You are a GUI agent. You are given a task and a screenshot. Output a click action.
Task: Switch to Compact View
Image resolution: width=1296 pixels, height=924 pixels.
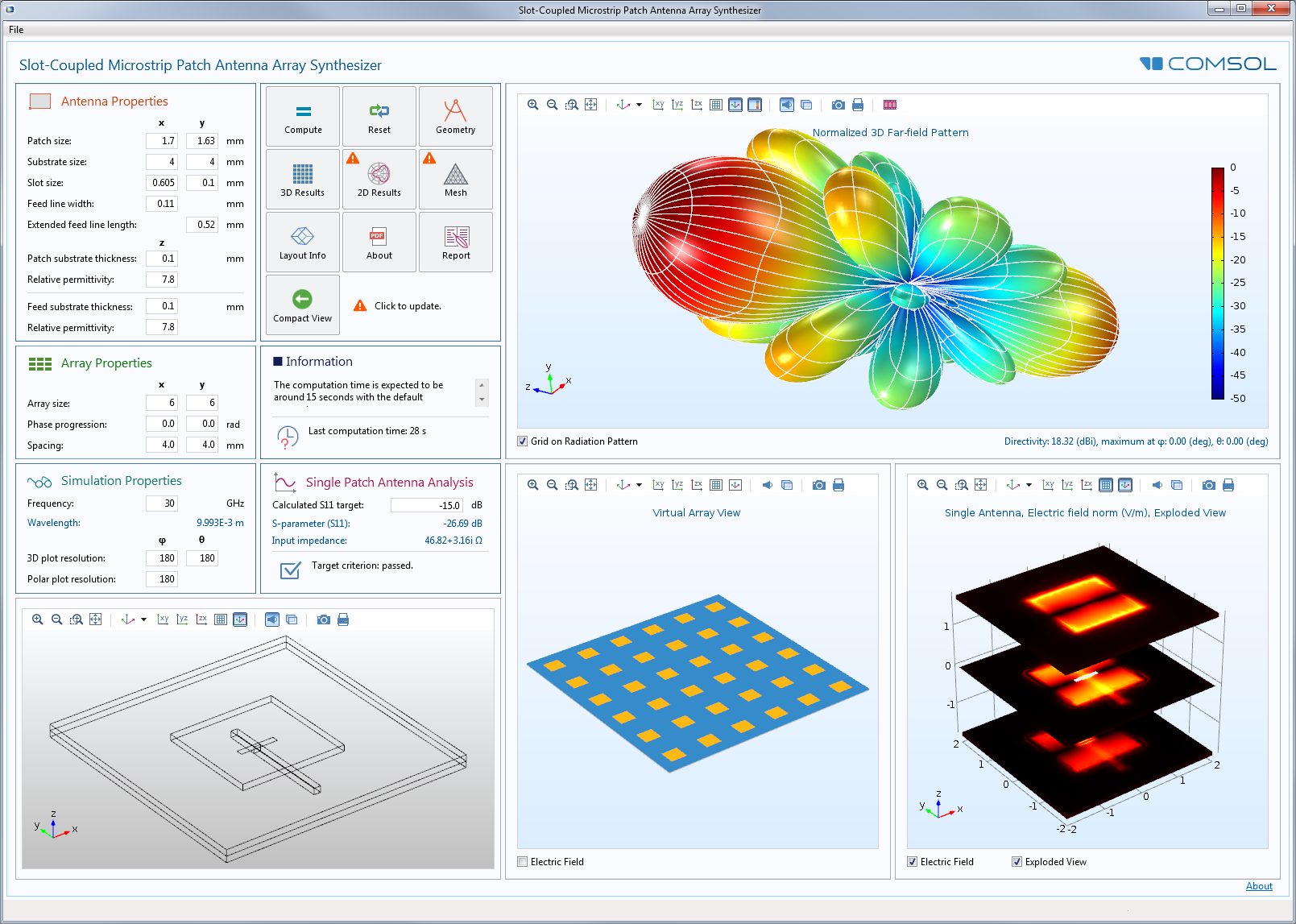[303, 305]
